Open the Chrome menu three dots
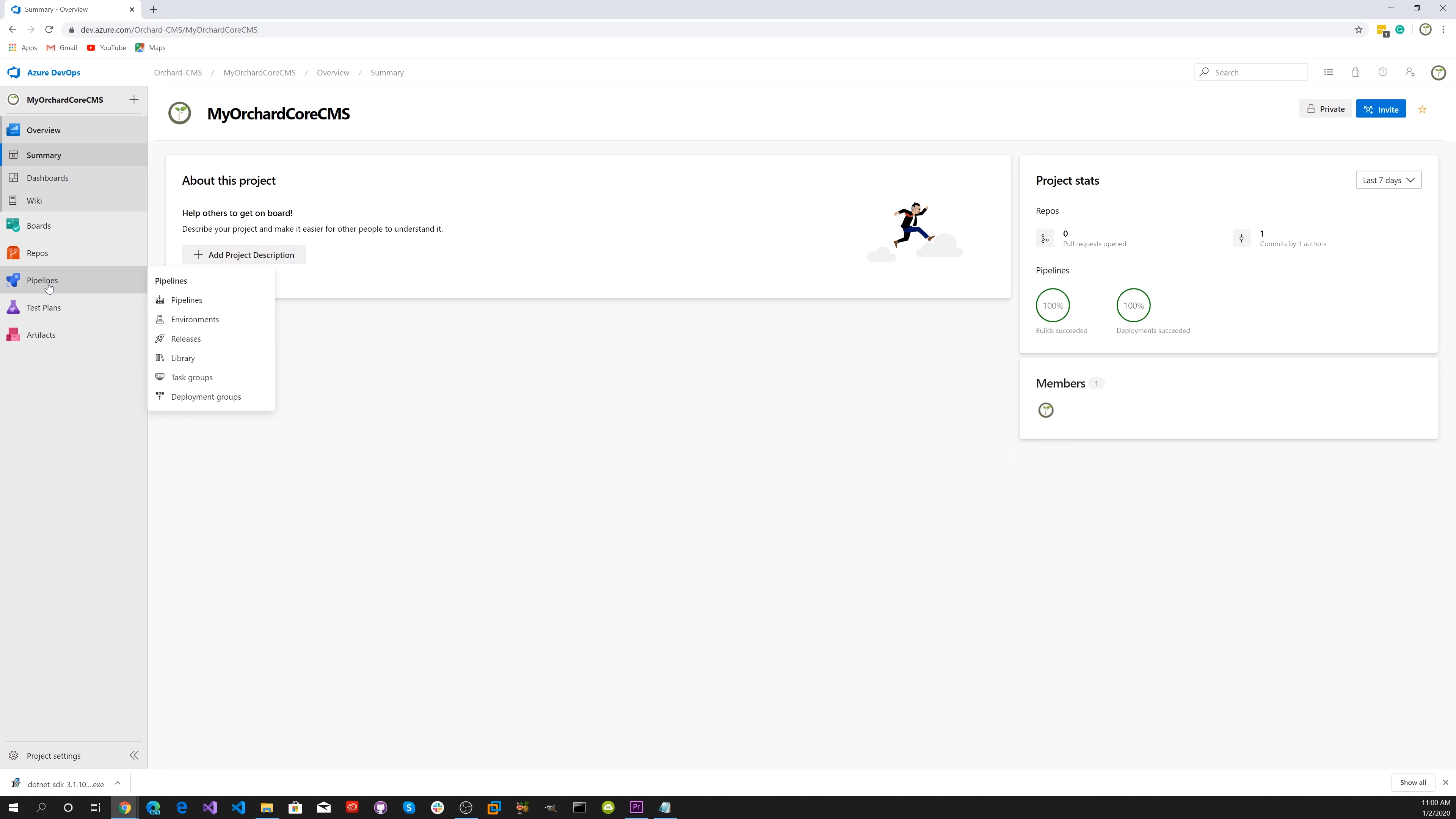The width and height of the screenshot is (1456, 819). pos(1443,30)
